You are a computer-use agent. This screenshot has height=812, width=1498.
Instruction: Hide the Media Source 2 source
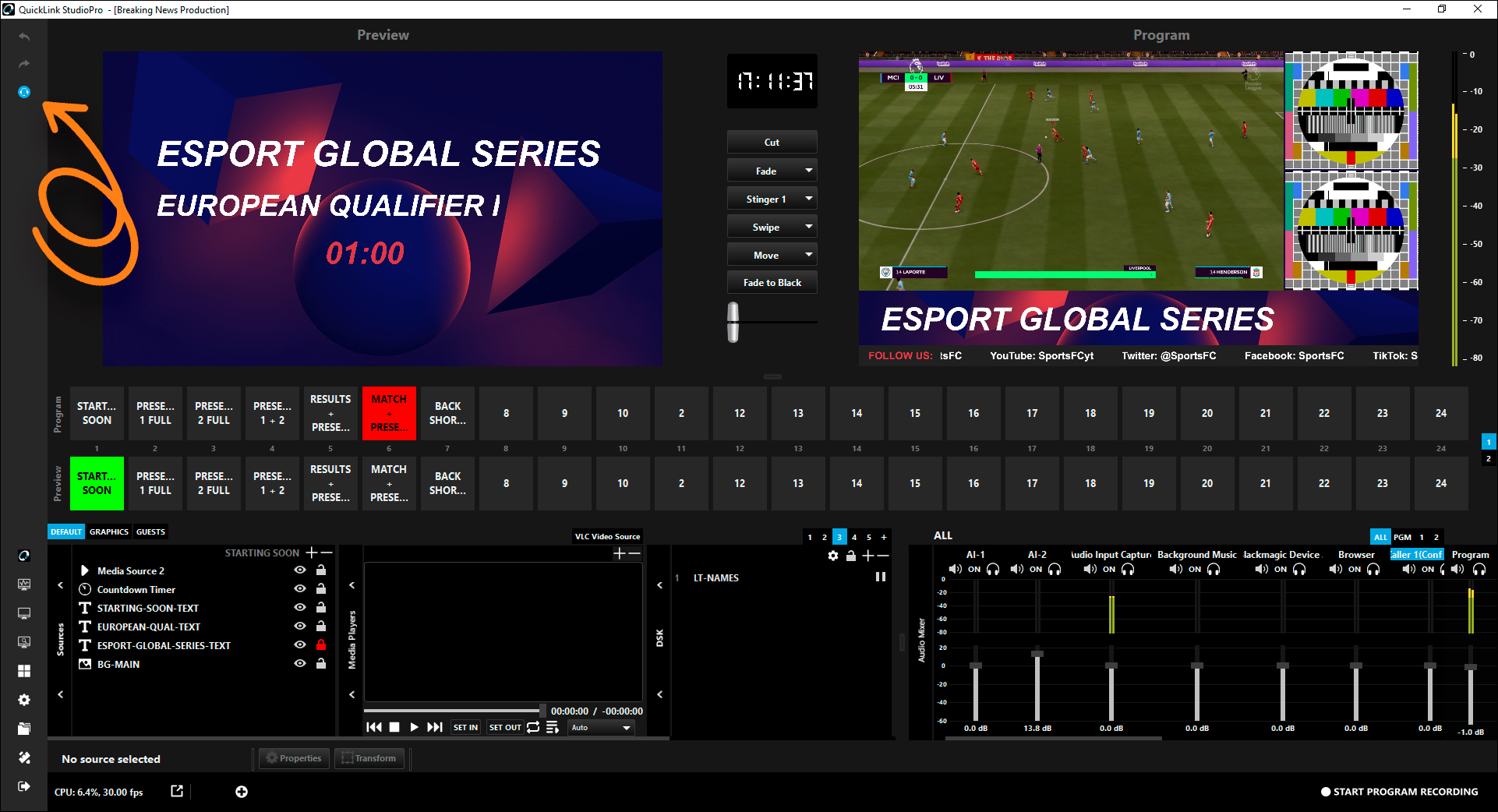pos(300,570)
